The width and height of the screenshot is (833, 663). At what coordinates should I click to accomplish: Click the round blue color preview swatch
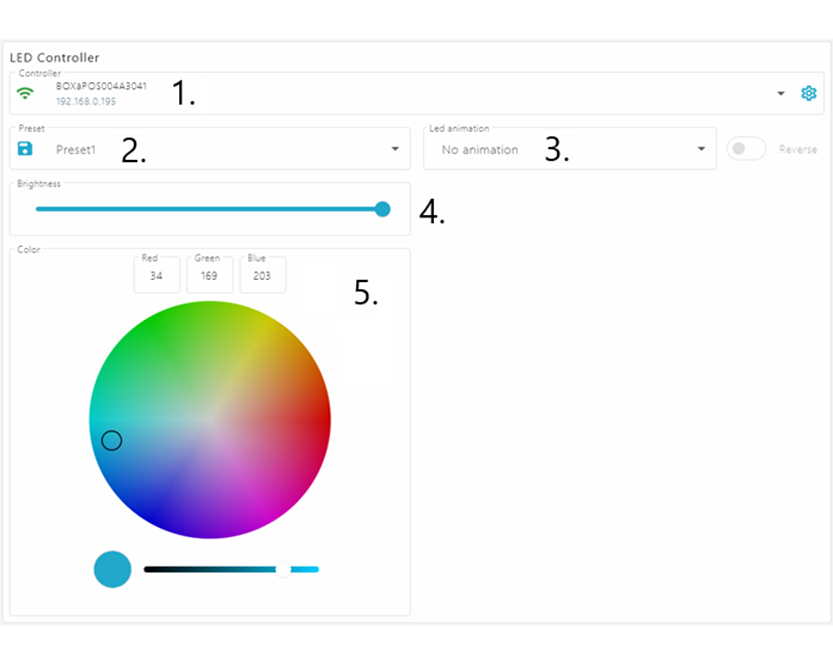point(113,569)
